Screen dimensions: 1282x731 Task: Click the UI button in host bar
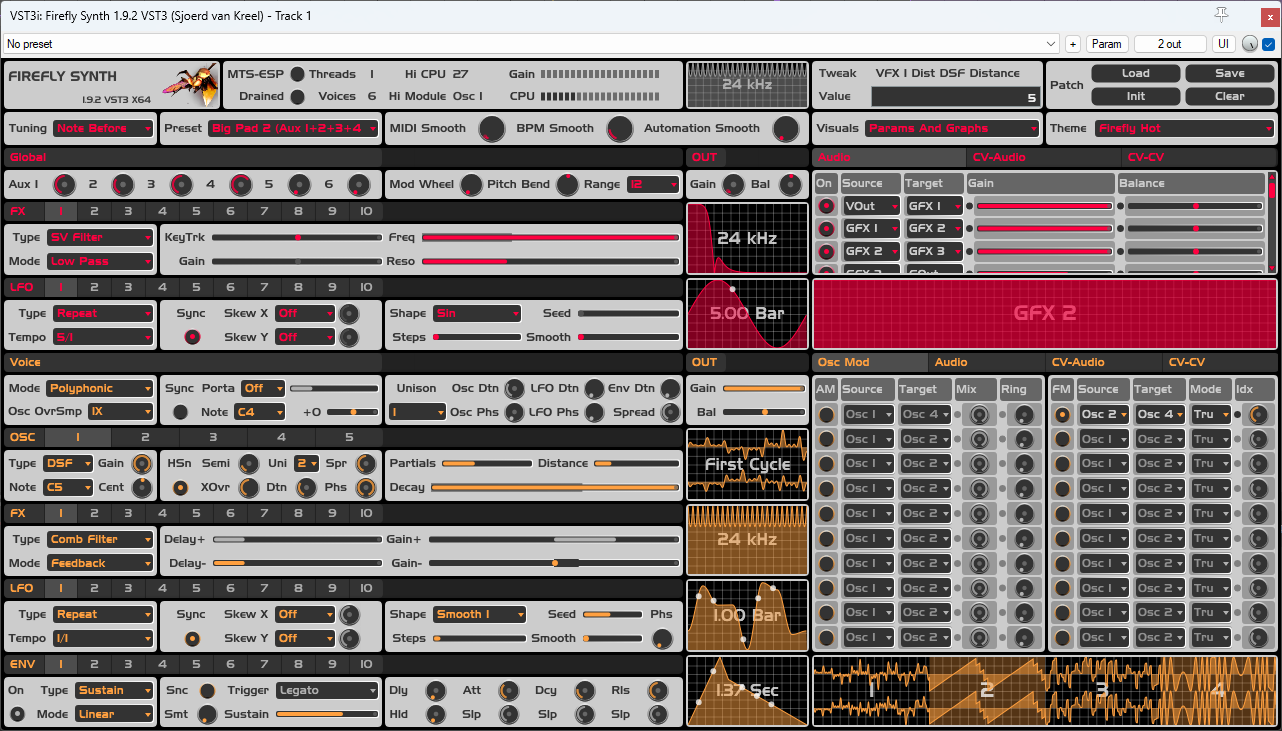pyautogui.click(x=1224, y=44)
